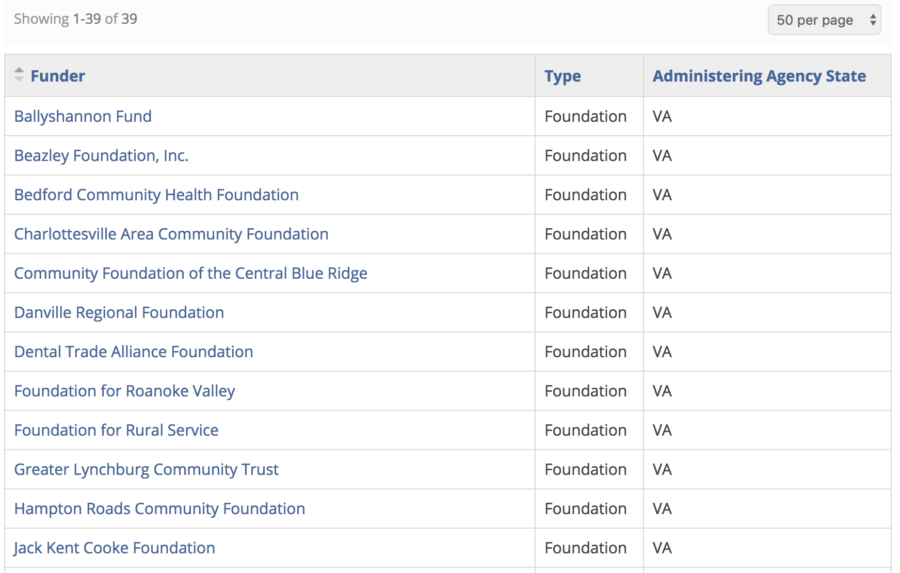900x573 pixels.
Task: Open Greater Lynchburg Community Trust
Action: (146, 469)
